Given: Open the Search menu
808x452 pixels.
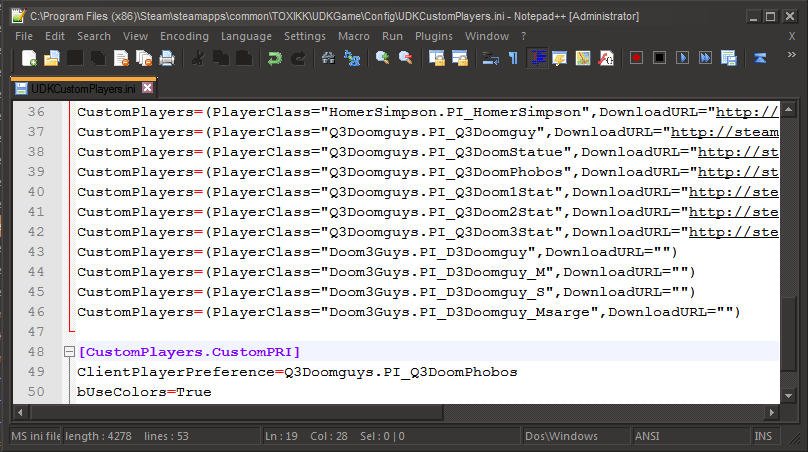Looking at the screenshot, I should (94, 36).
